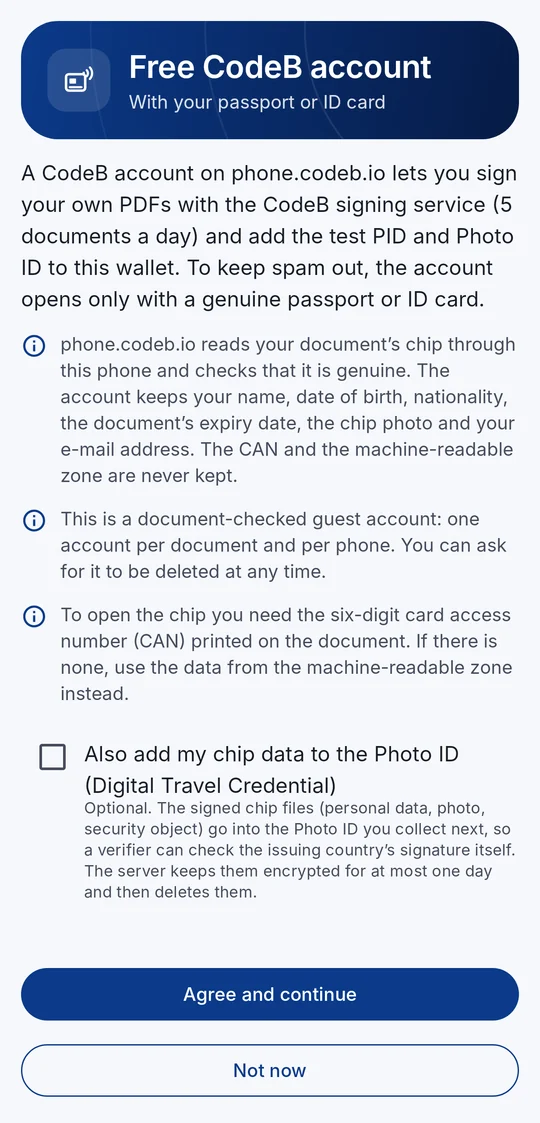Click the intro paragraph about CodeB account
This screenshot has width=540, height=1123.
tap(269, 236)
